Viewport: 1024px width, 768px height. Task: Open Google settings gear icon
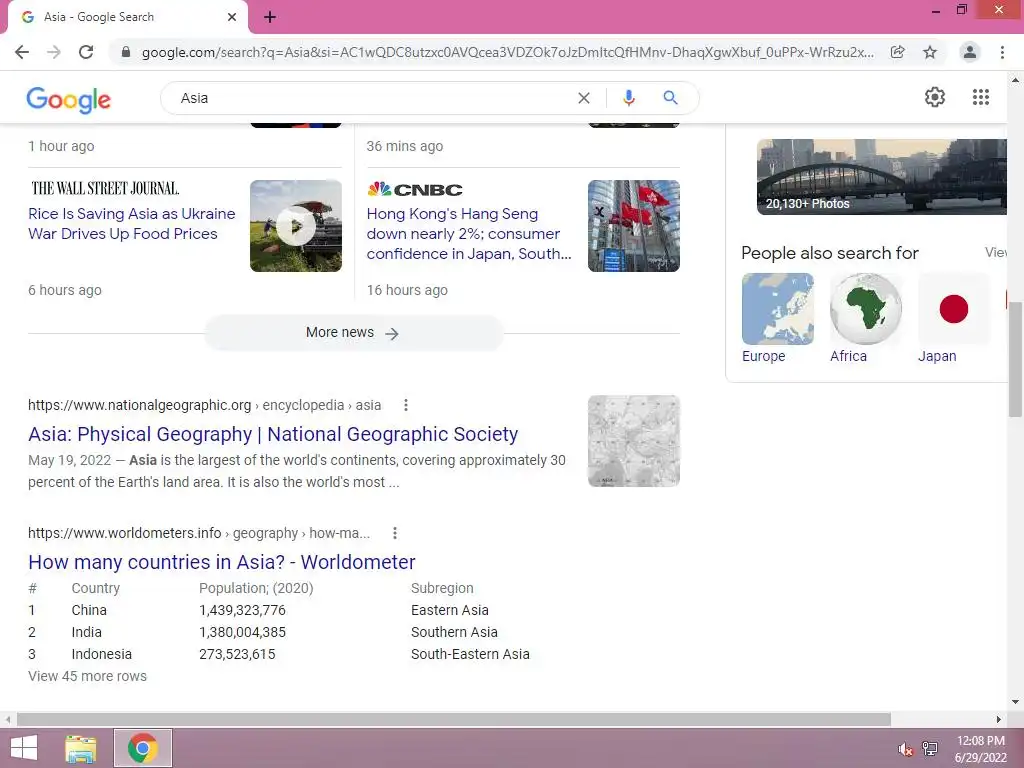[935, 97]
